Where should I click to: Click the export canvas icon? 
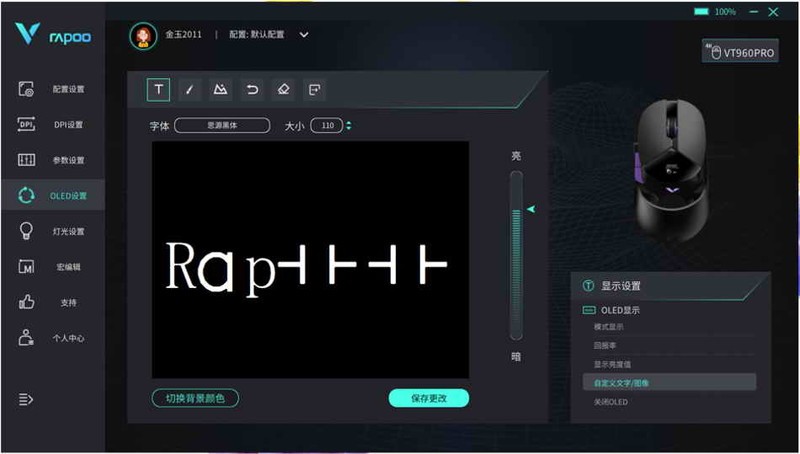(315, 90)
